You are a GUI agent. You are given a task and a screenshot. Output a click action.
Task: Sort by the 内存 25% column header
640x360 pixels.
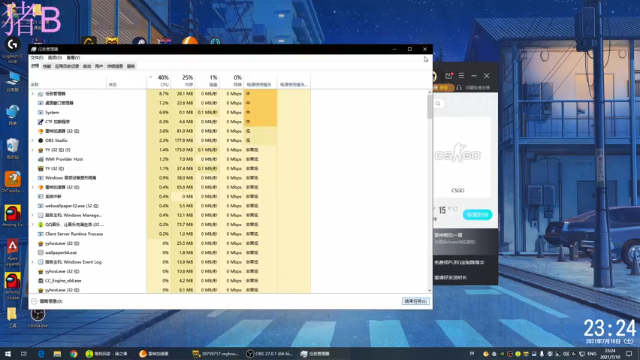tap(183, 80)
